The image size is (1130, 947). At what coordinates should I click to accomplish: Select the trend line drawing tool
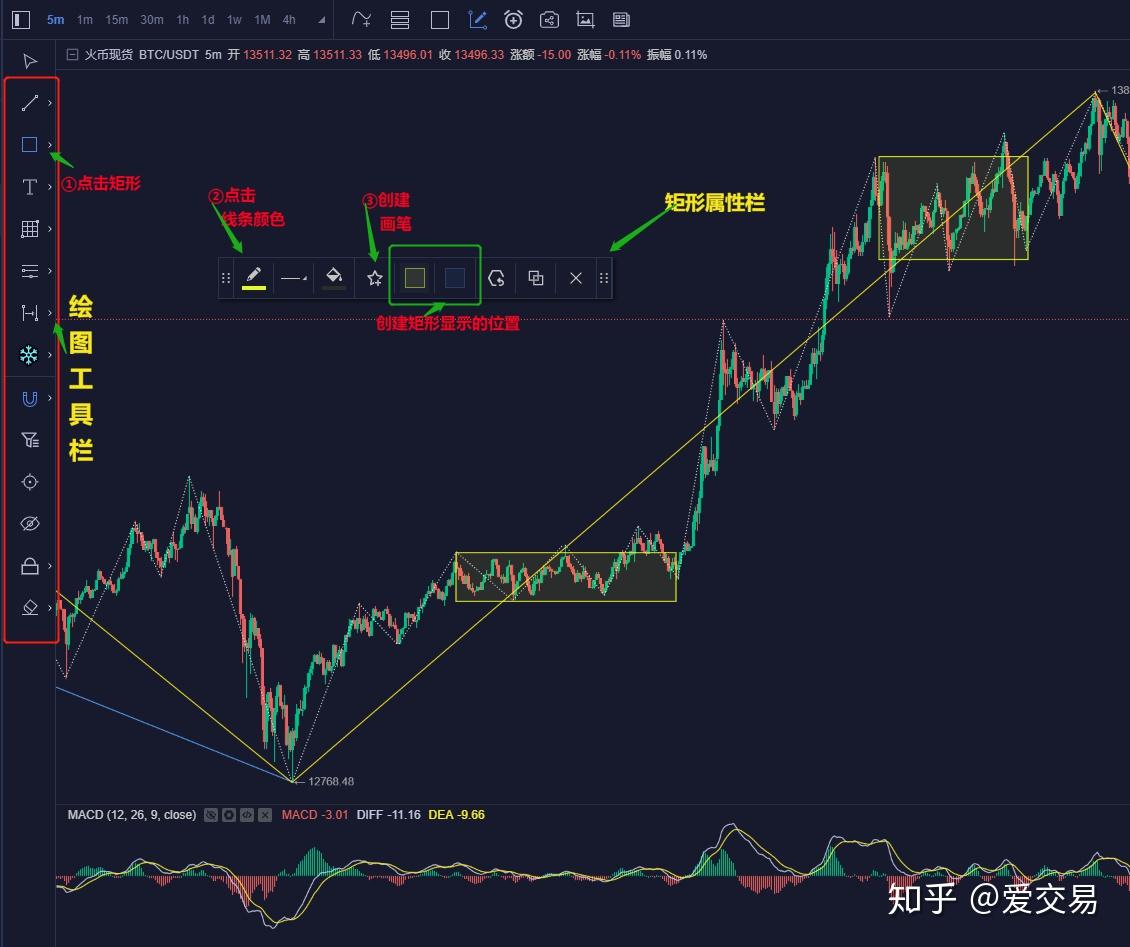(30, 103)
